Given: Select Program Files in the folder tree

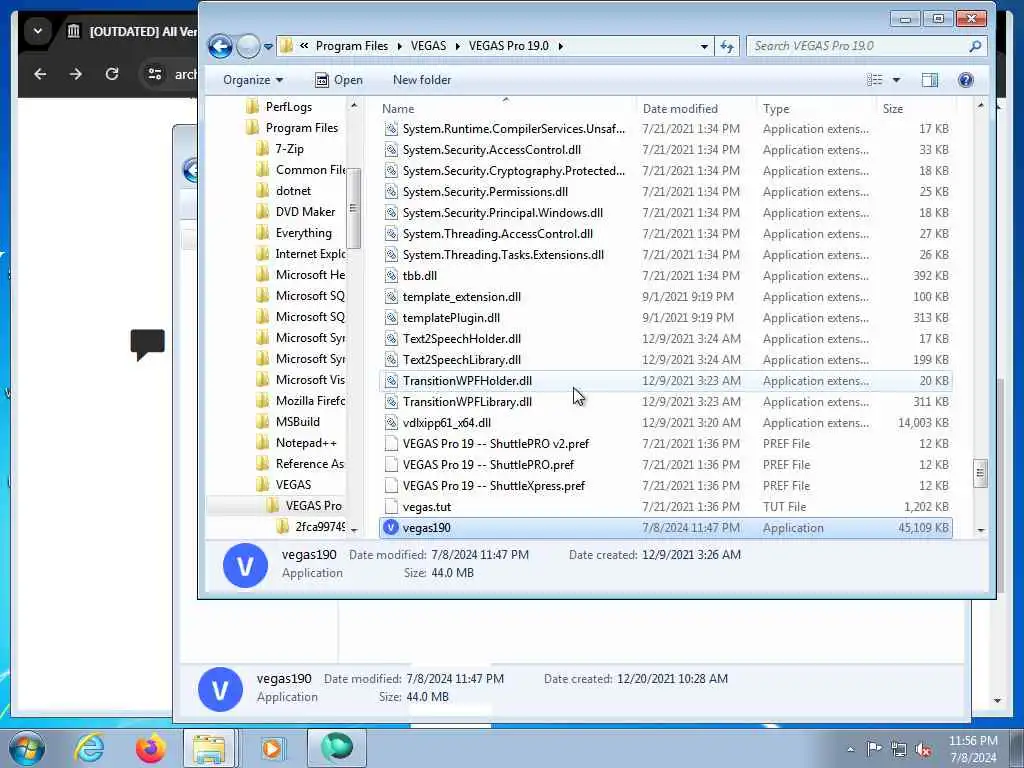Looking at the screenshot, I should pos(302,127).
